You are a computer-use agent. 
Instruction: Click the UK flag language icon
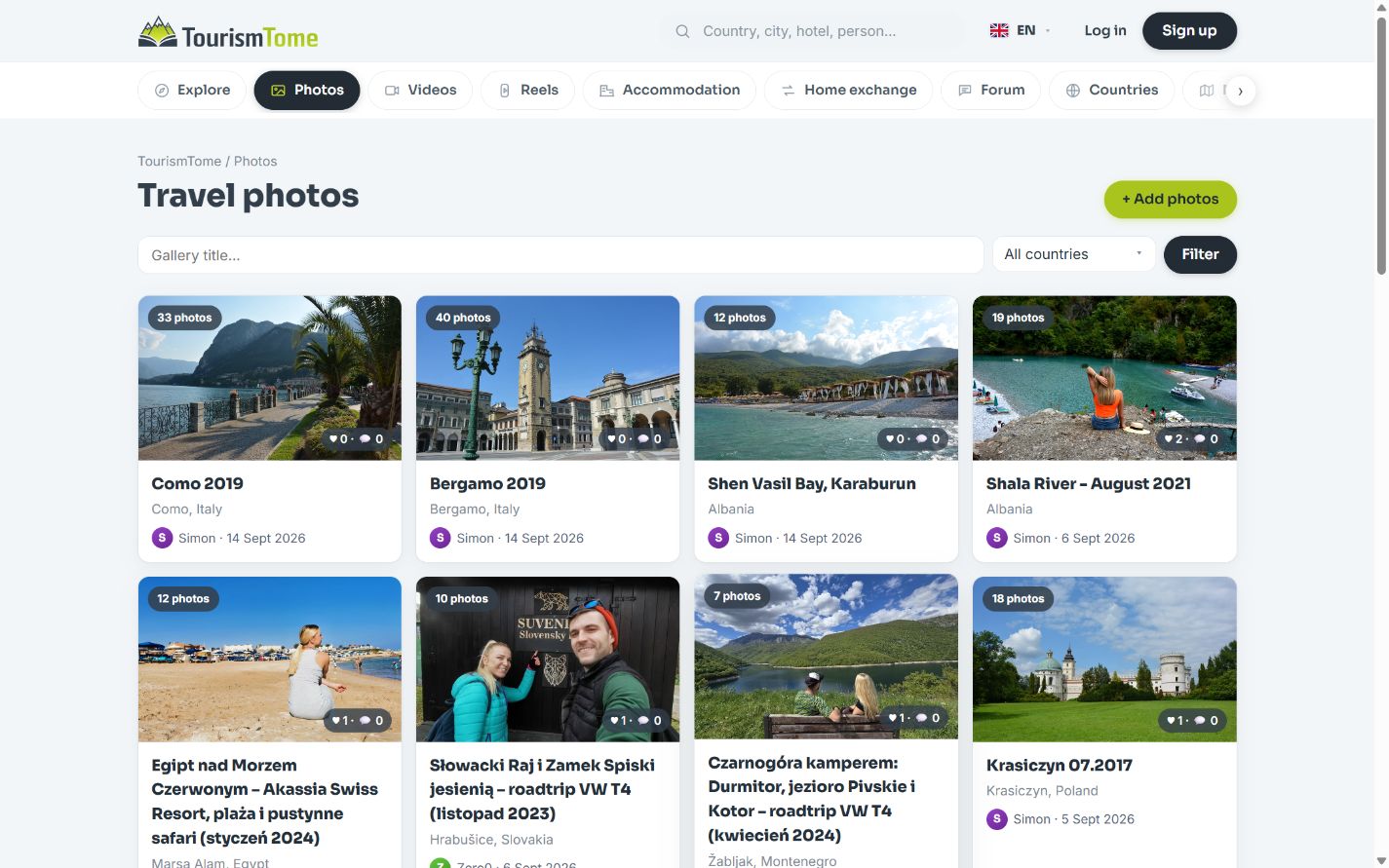(x=999, y=30)
